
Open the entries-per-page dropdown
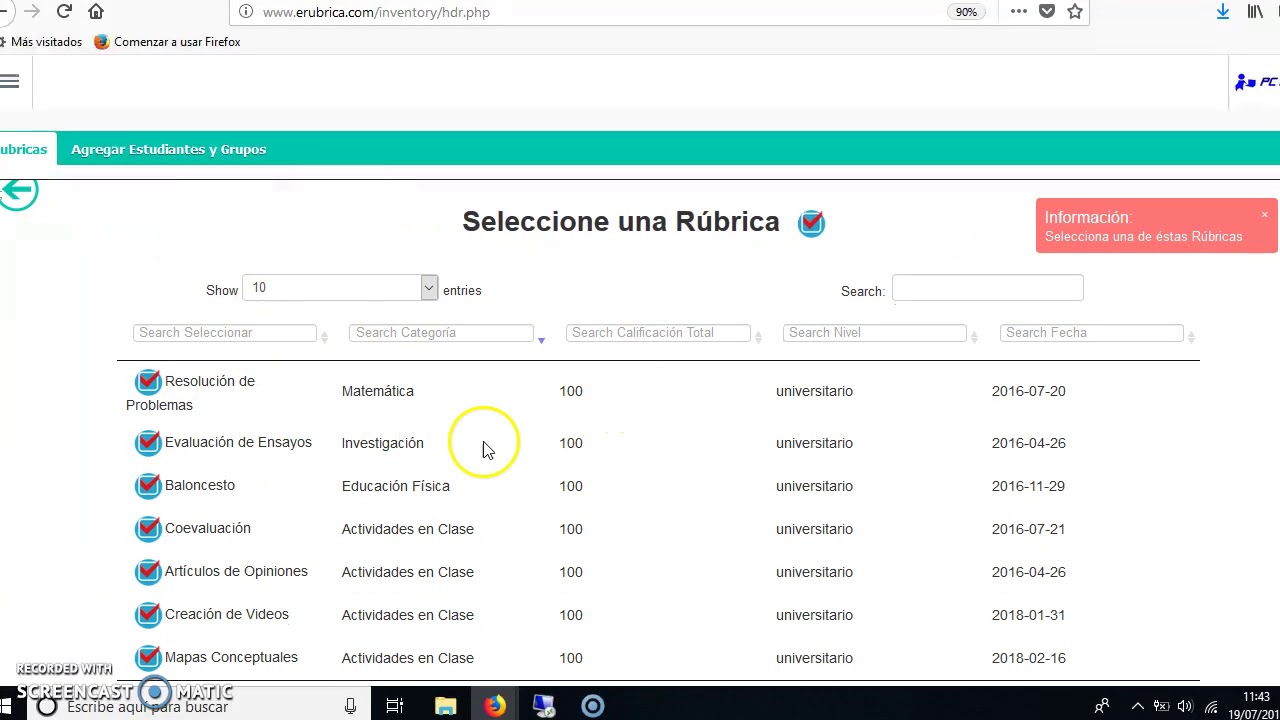click(340, 288)
